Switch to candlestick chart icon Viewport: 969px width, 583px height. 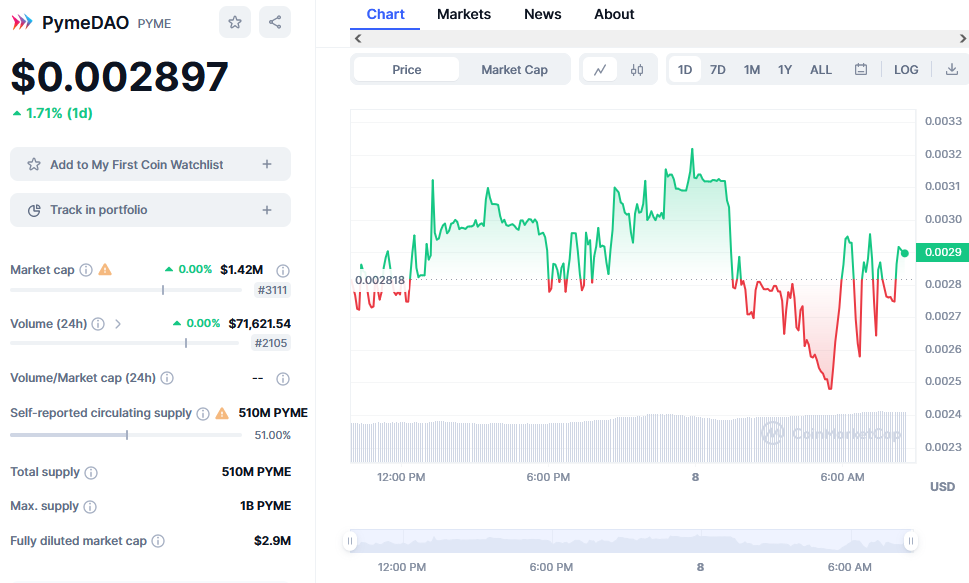(x=637, y=70)
